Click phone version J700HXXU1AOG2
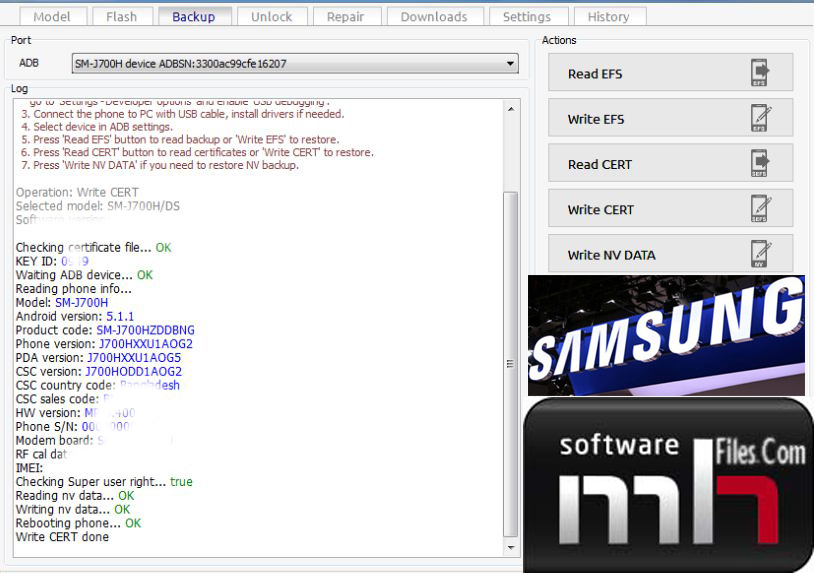The image size is (814, 573). 146,344
